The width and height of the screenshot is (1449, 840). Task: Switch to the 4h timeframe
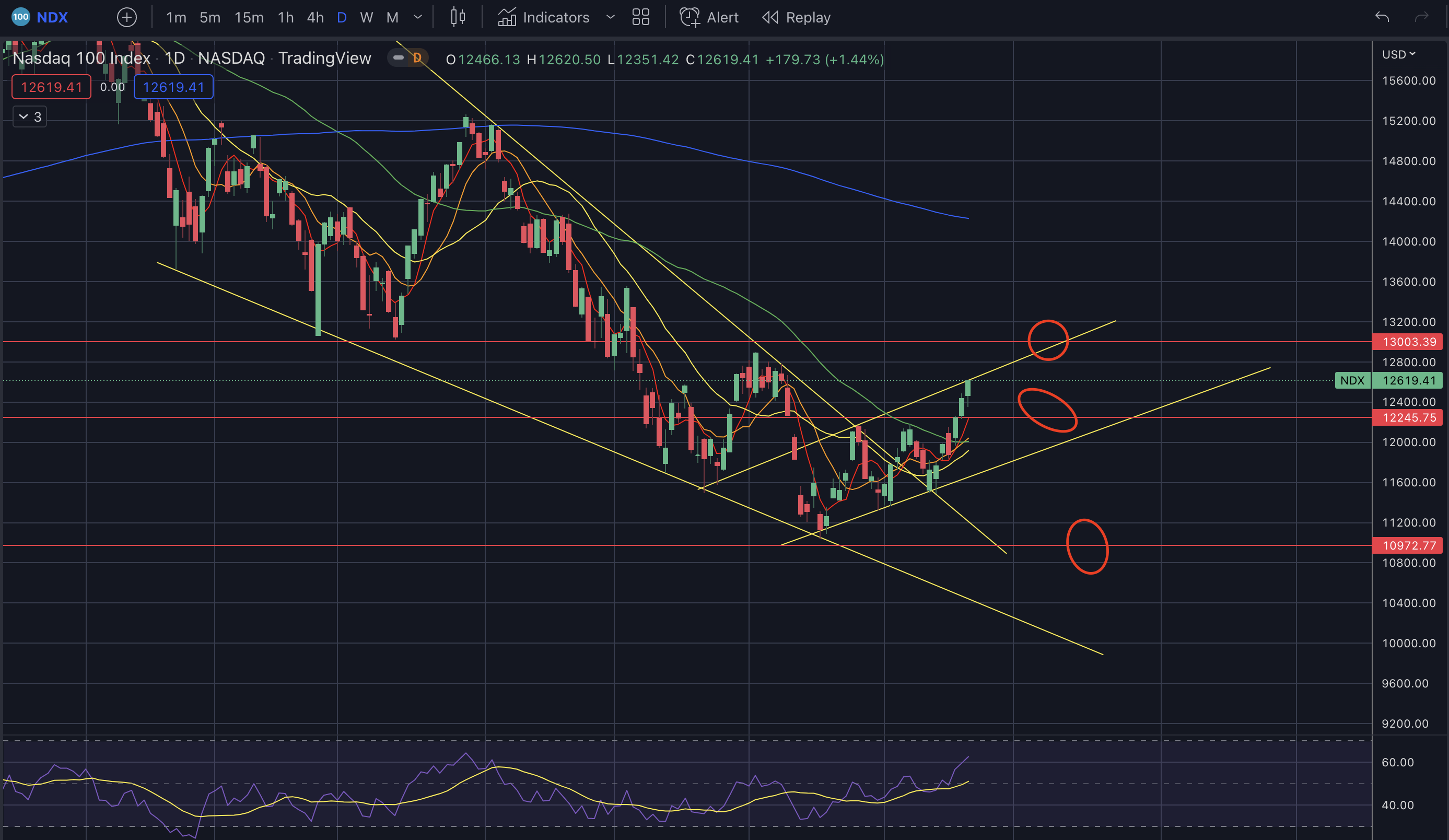coord(315,17)
